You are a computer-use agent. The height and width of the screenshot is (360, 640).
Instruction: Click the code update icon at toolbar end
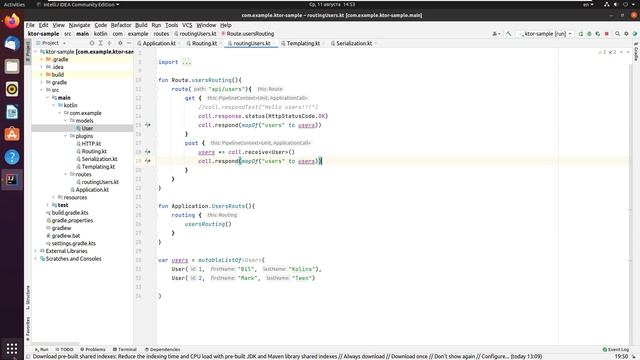(635, 34)
